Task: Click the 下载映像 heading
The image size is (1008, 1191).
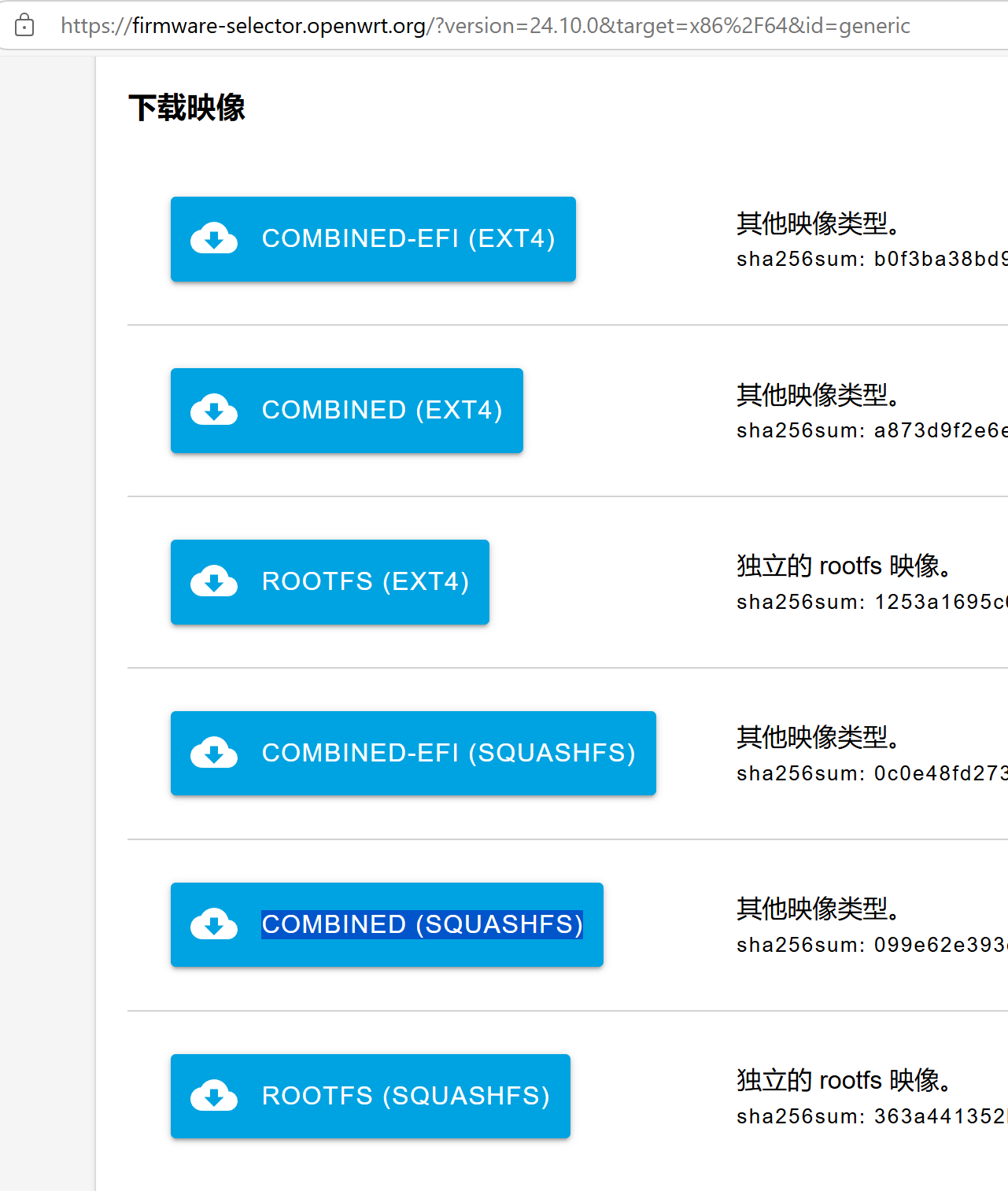Action: point(186,107)
